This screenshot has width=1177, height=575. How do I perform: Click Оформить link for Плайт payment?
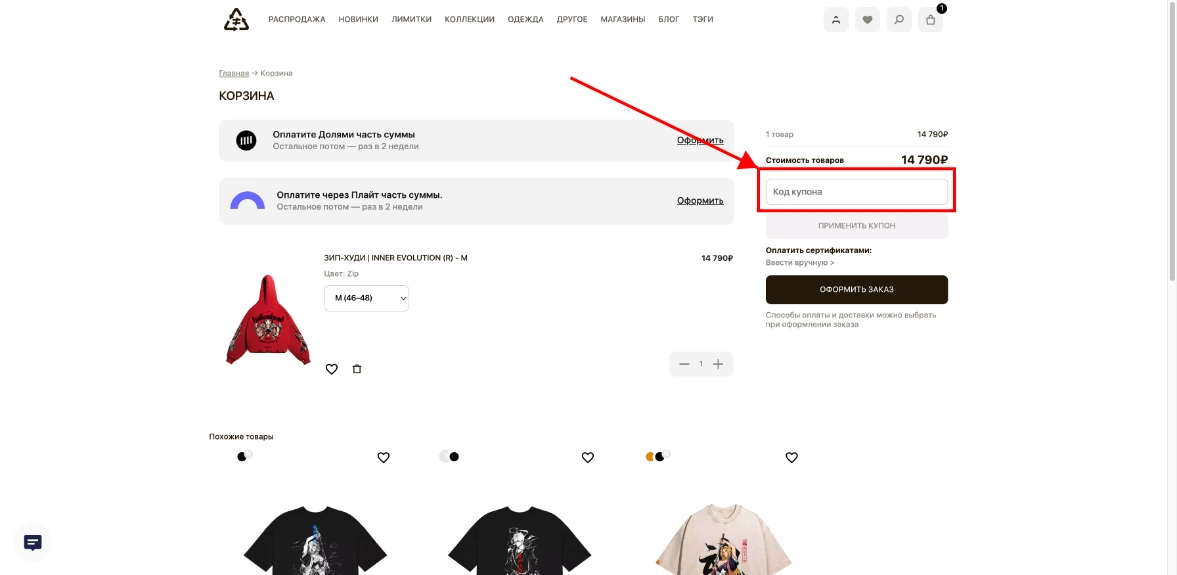click(699, 201)
